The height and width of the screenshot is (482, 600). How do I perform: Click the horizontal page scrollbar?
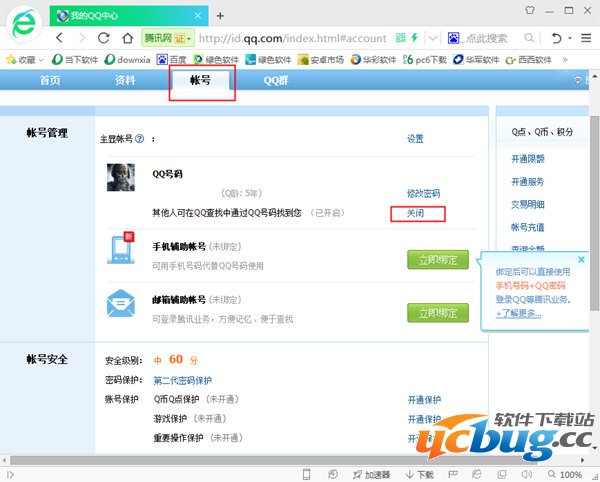coord(274,460)
